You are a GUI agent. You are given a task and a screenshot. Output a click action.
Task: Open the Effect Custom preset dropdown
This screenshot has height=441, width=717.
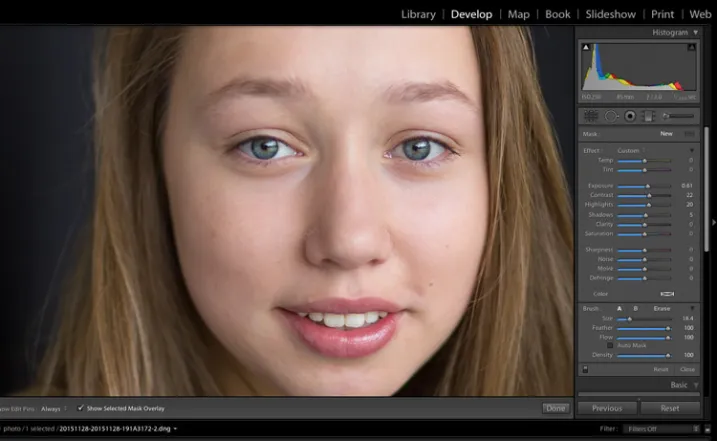(631, 151)
